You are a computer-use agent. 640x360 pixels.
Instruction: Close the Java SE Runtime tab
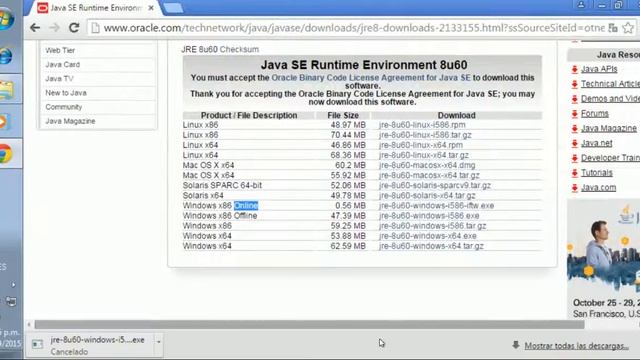click(151, 8)
